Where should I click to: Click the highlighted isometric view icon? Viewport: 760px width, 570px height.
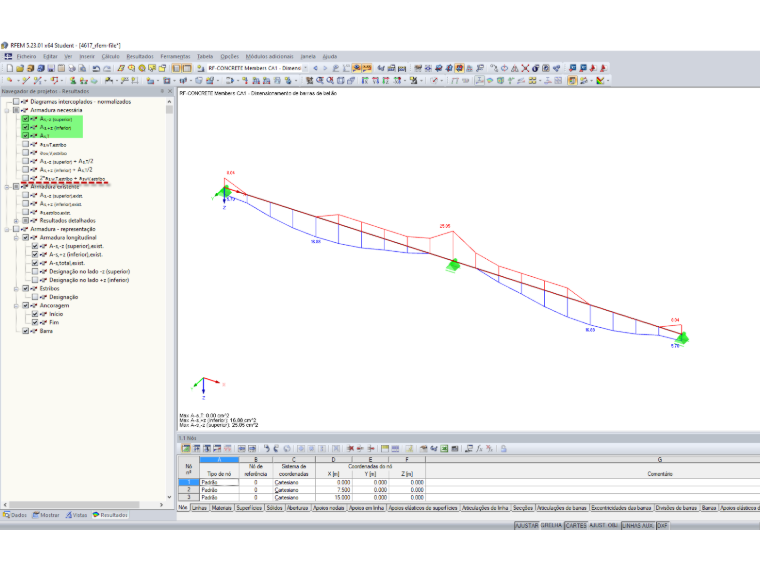(459, 68)
